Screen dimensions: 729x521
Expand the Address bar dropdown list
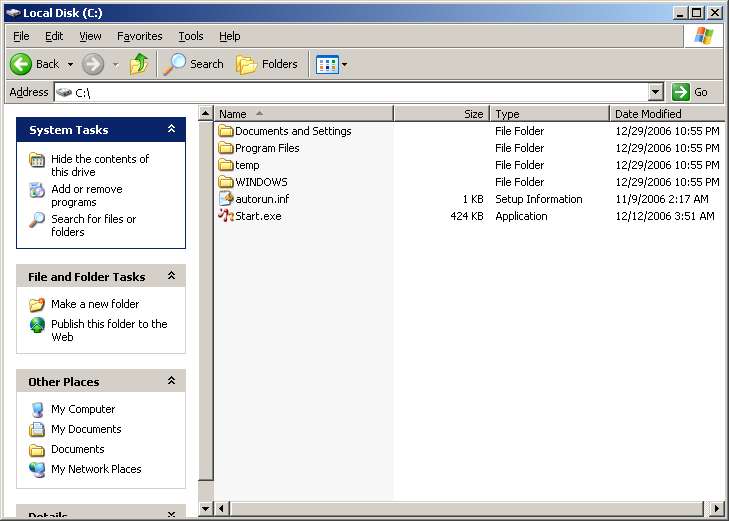click(x=656, y=92)
